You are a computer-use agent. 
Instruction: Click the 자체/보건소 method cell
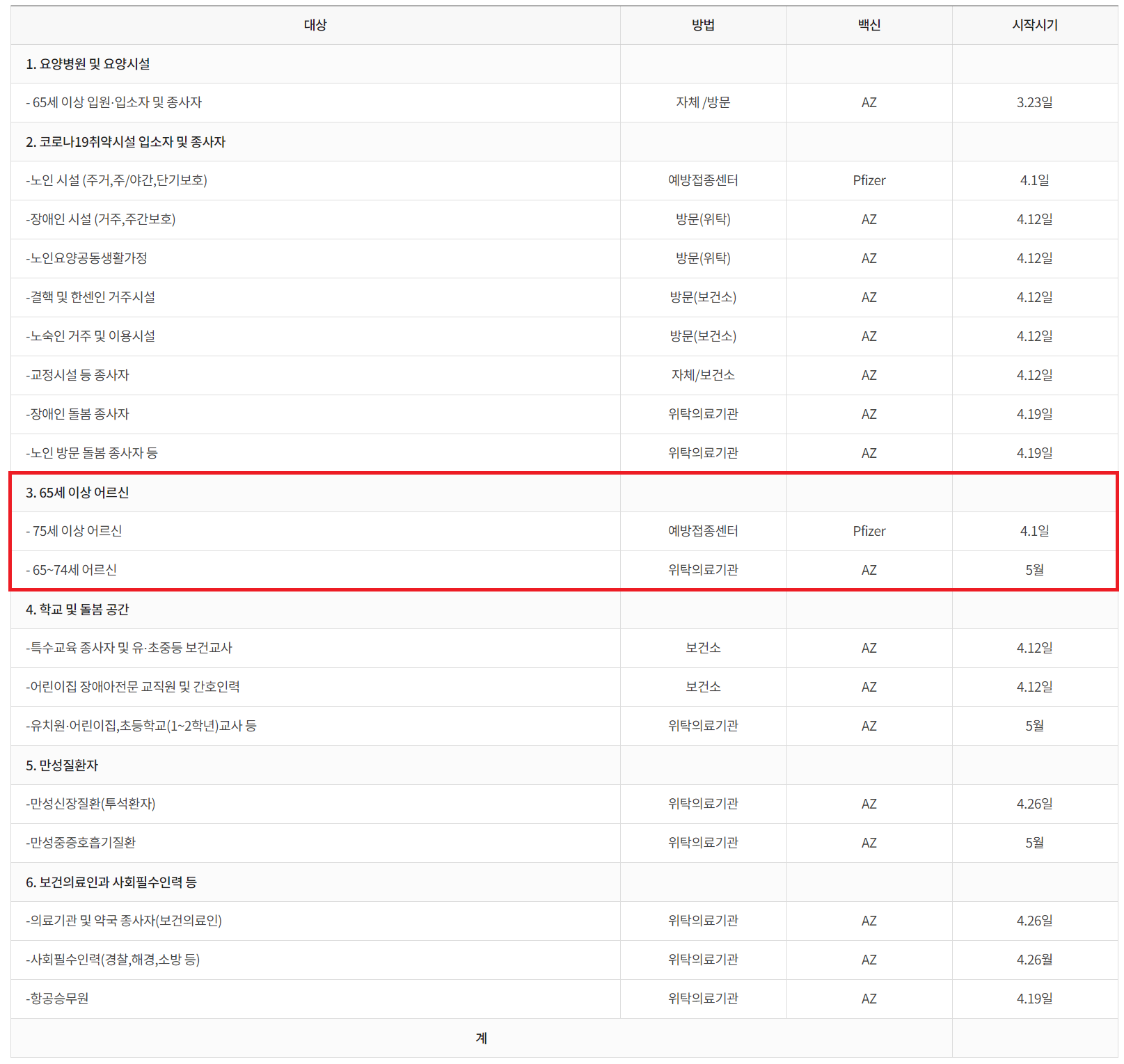703,375
